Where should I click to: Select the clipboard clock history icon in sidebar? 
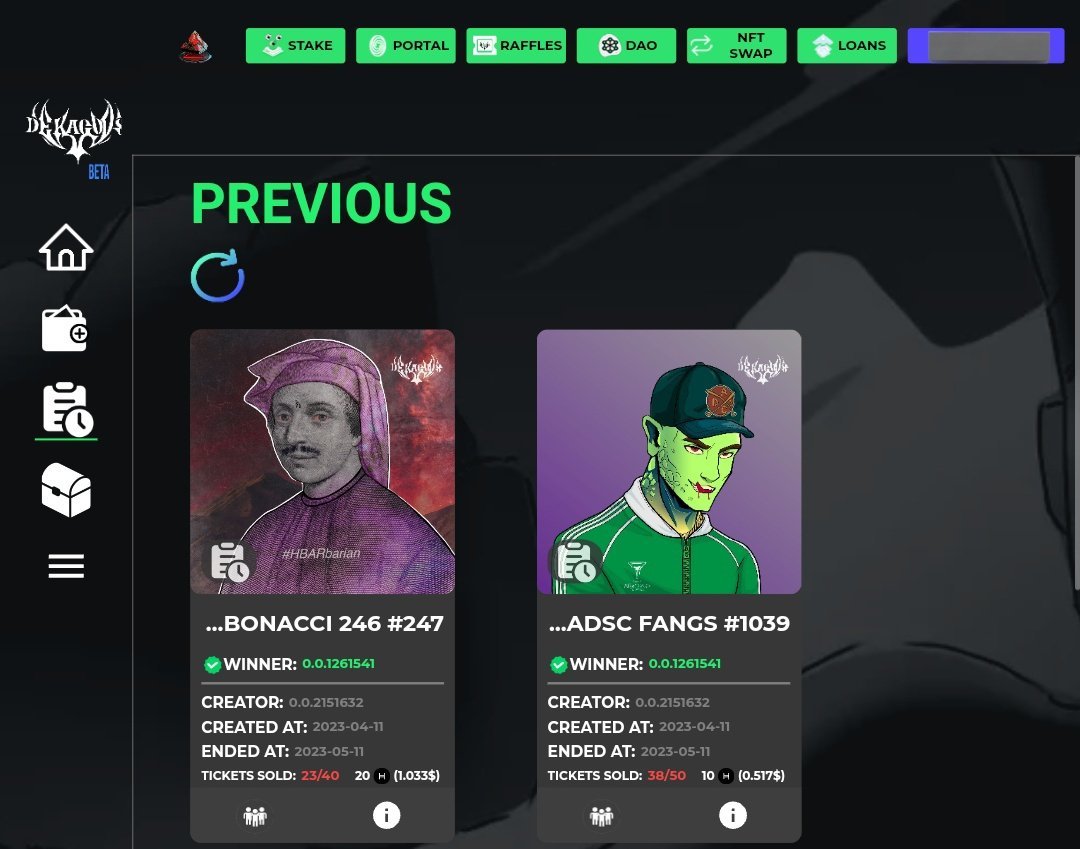[x=67, y=409]
